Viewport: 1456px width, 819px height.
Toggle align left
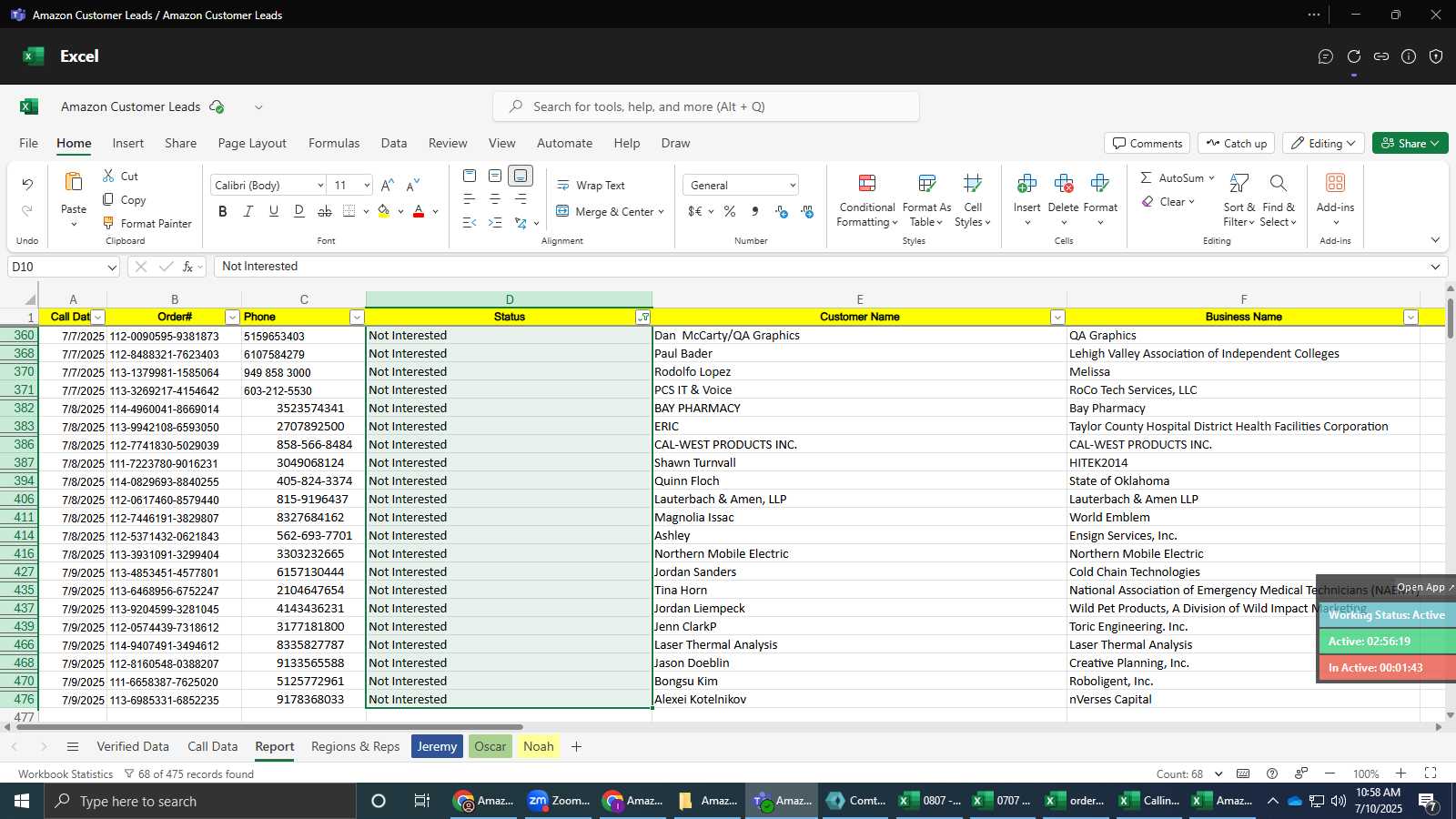pyautogui.click(x=470, y=198)
